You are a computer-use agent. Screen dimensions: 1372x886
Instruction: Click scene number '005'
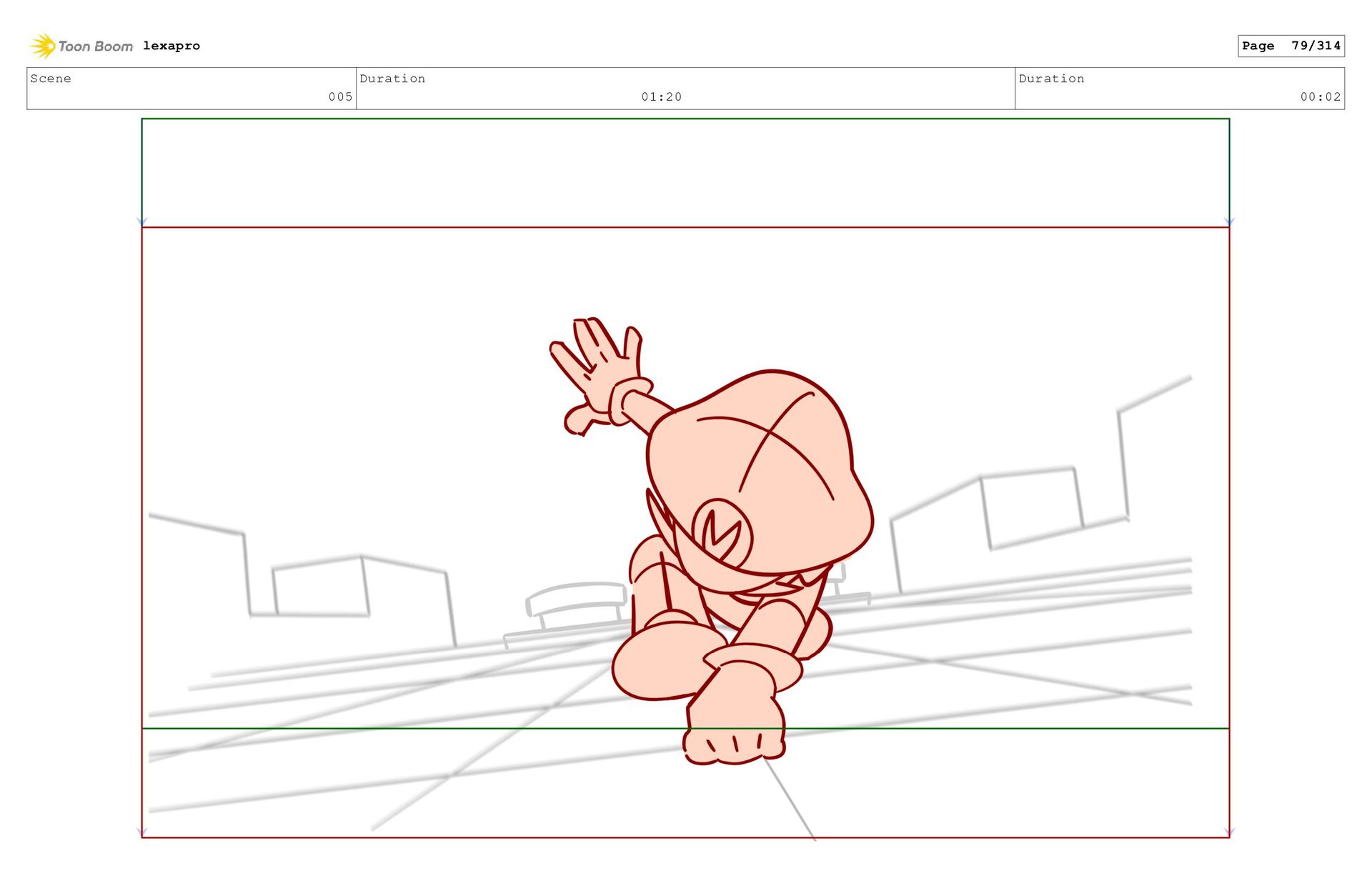pyautogui.click(x=340, y=96)
